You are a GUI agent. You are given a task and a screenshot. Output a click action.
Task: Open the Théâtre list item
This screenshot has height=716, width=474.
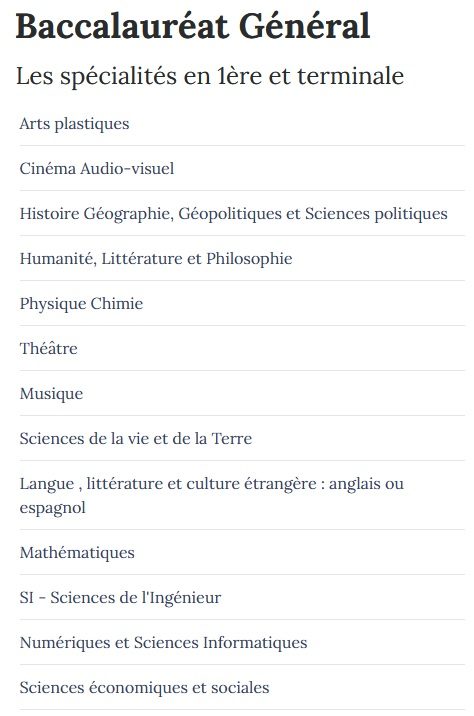(242, 348)
